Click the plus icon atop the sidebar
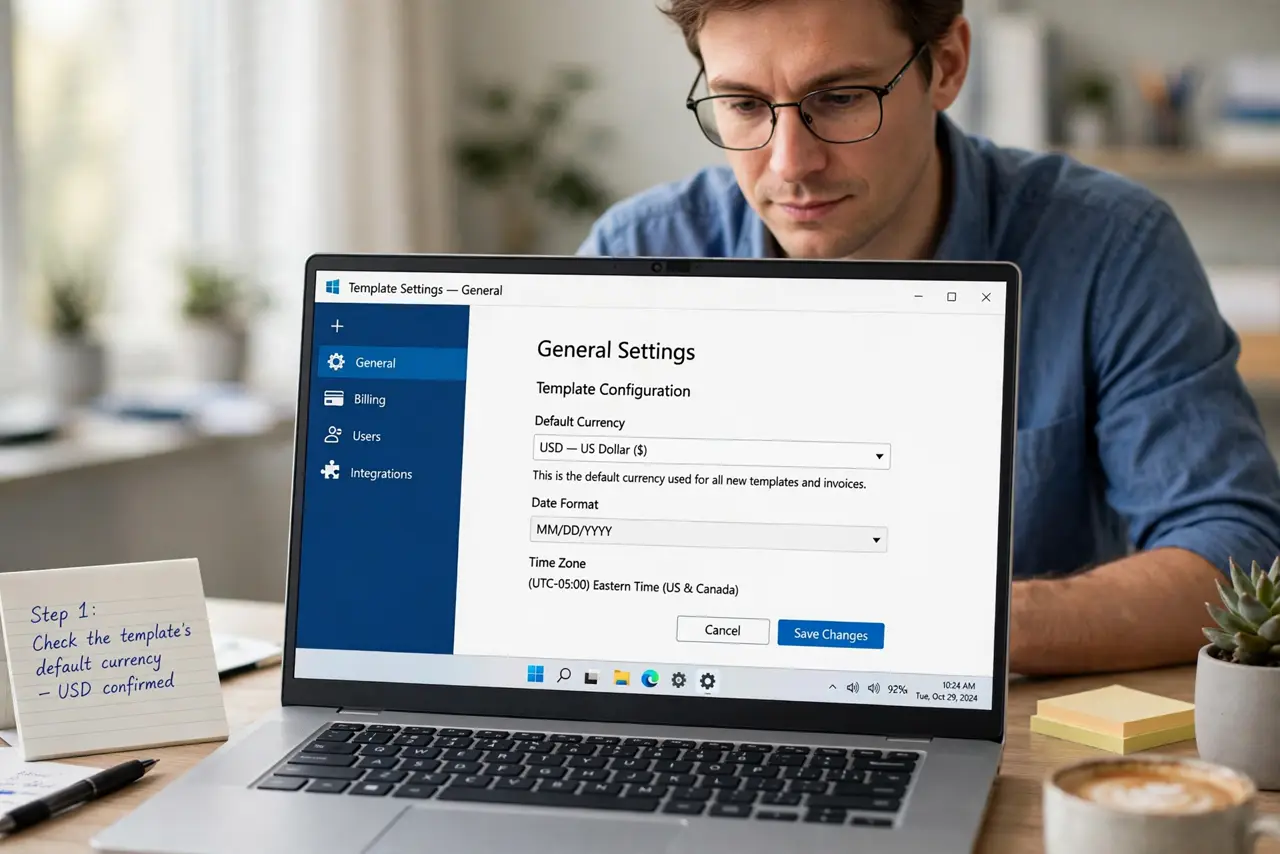Screen dimensions: 1280x854 click(x=337, y=326)
